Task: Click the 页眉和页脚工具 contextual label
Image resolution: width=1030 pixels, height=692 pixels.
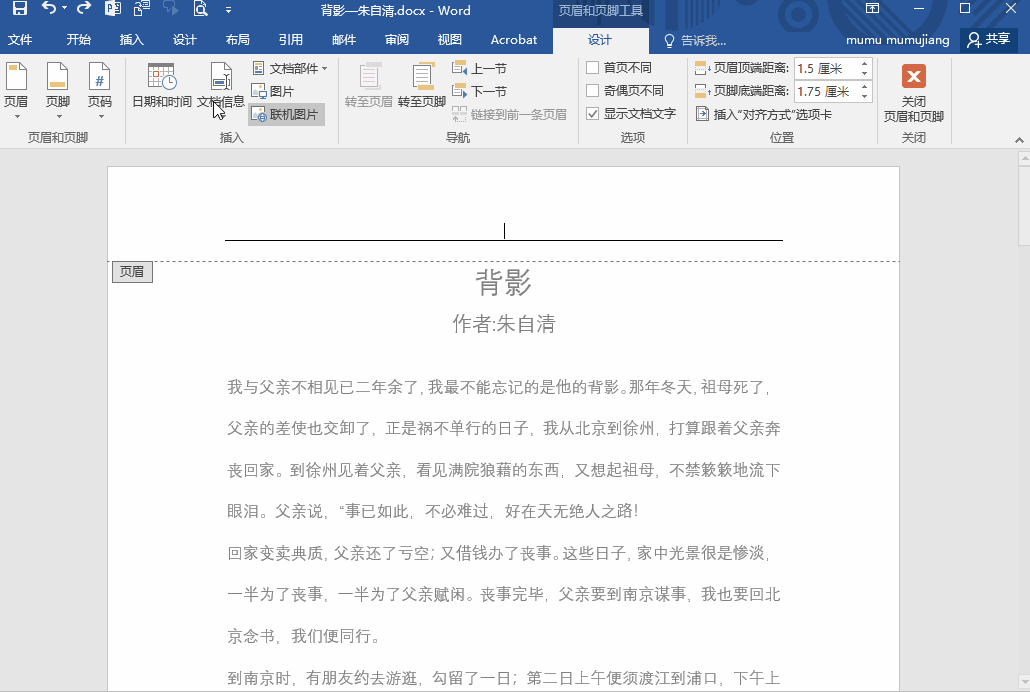Action: [x=600, y=11]
